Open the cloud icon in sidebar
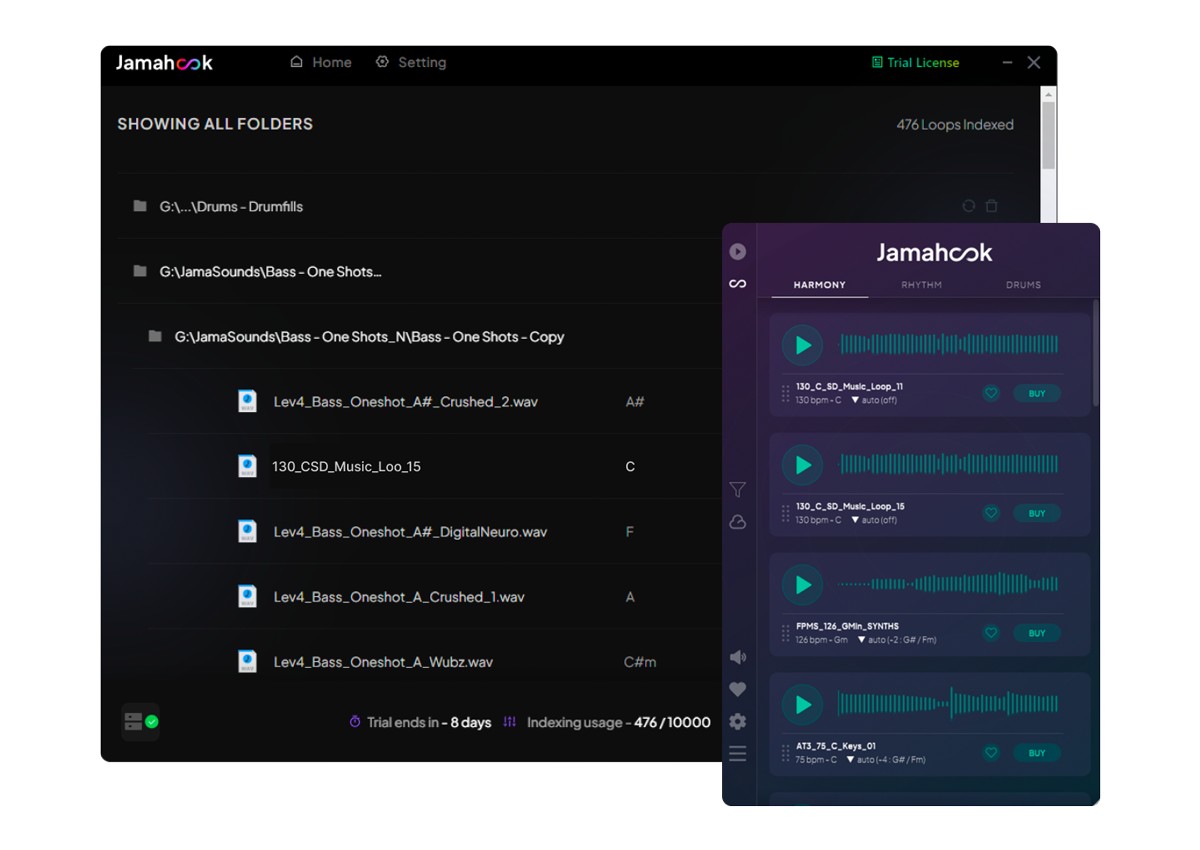The image size is (1200, 850). pos(738,522)
